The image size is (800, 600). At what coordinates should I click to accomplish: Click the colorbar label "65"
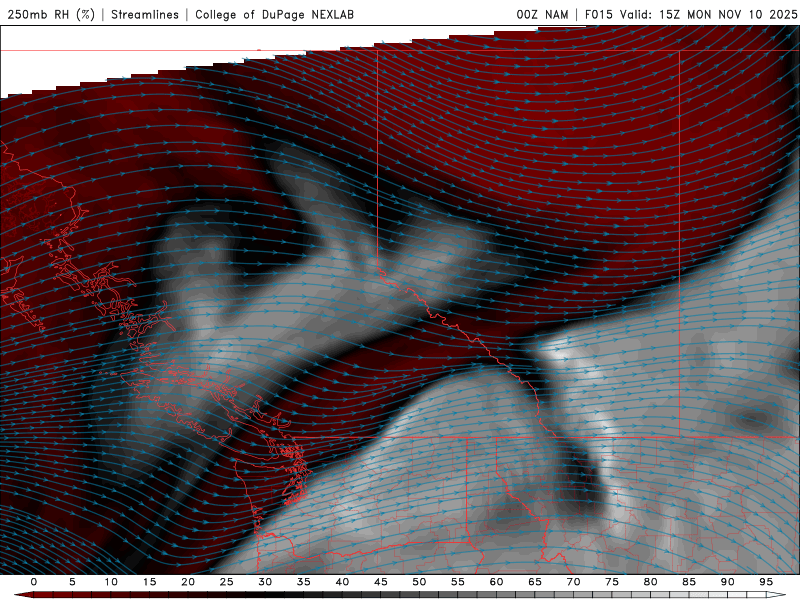(x=535, y=582)
